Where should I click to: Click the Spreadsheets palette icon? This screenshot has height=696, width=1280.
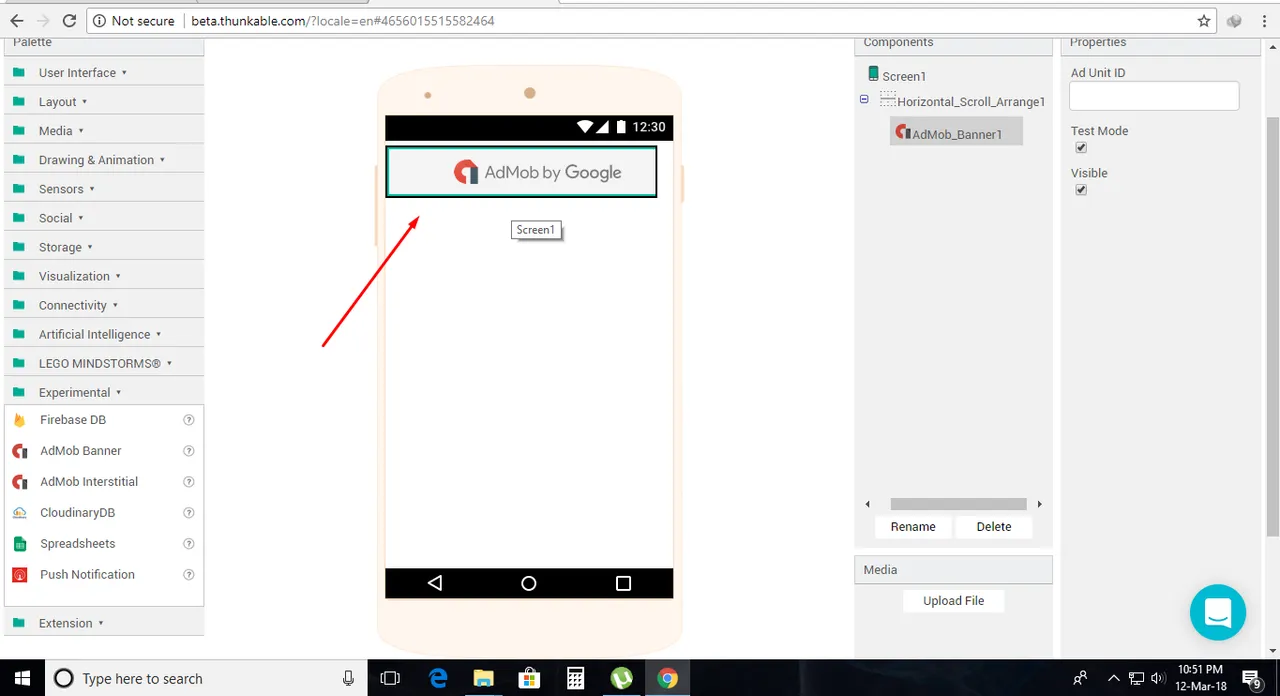tap(19, 544)
